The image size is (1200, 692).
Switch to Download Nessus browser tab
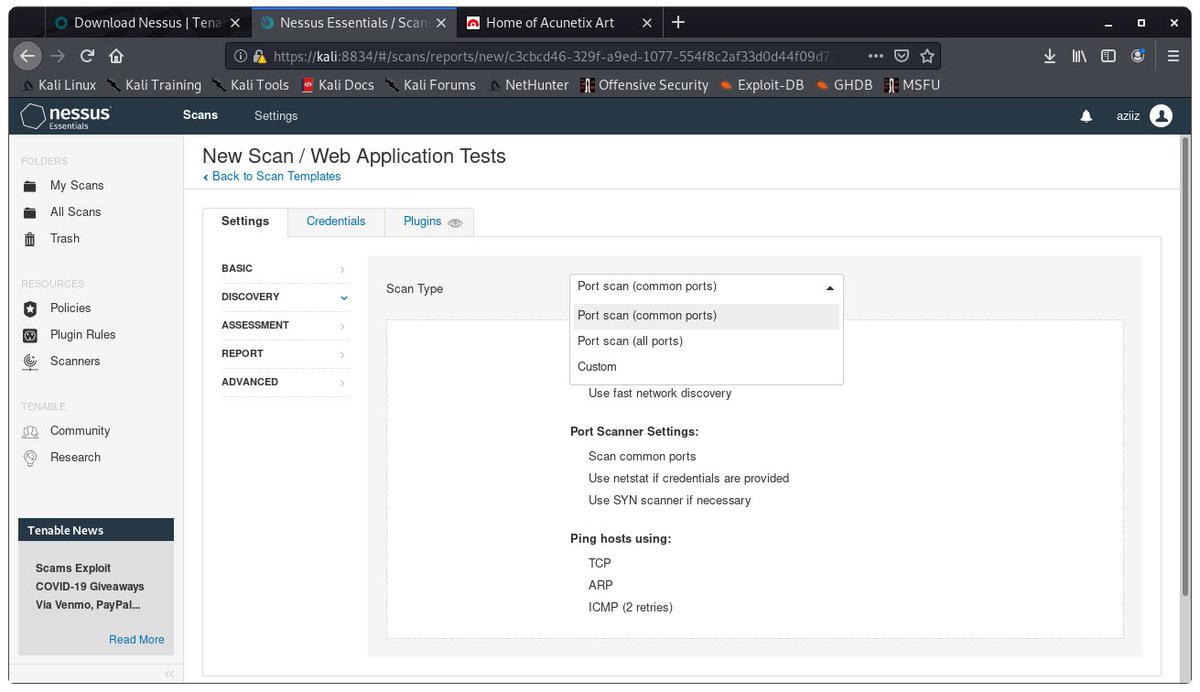pyautogui.click(x=147, y=22)
